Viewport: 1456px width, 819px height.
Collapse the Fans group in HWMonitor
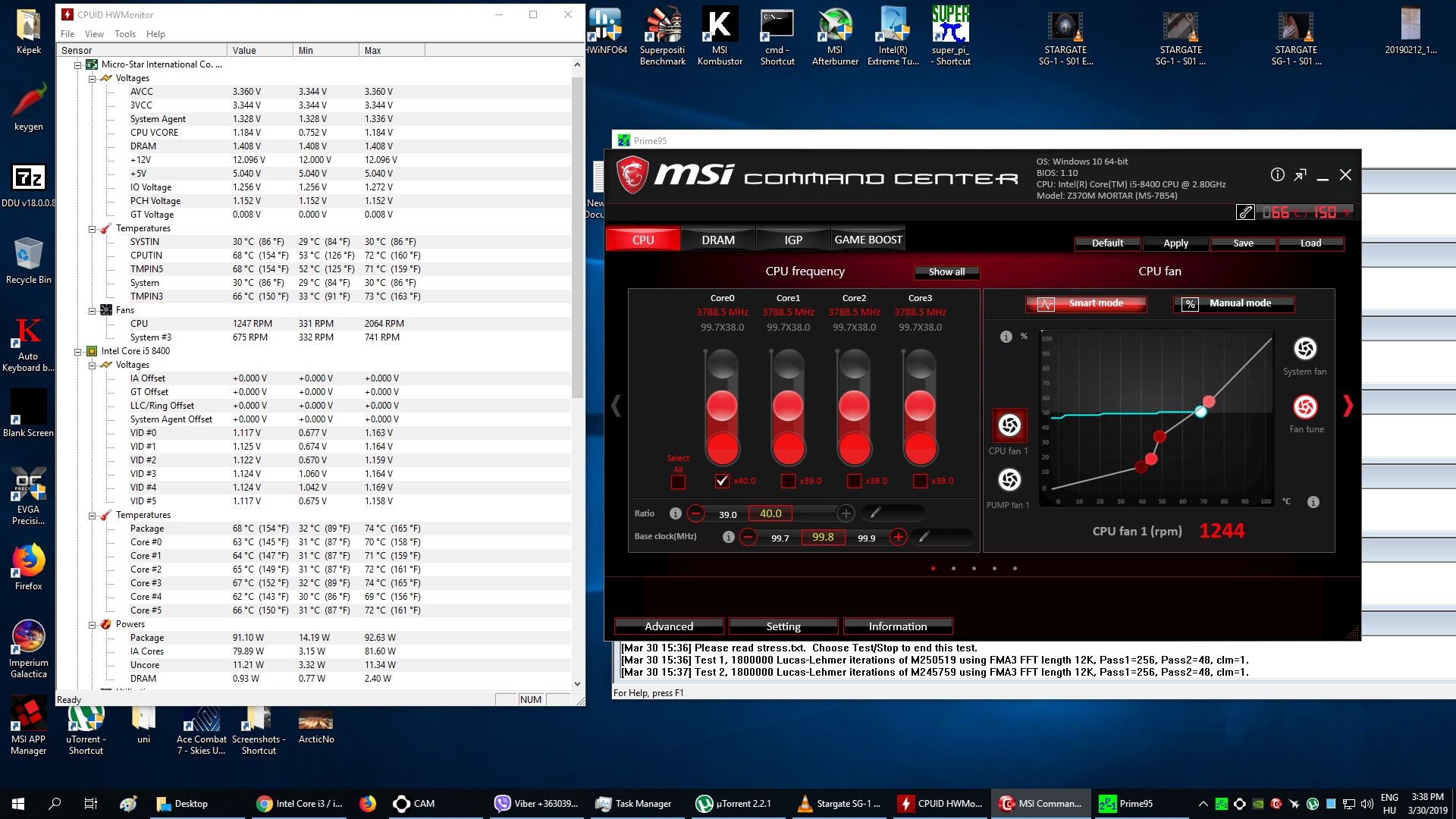point(93,311)
